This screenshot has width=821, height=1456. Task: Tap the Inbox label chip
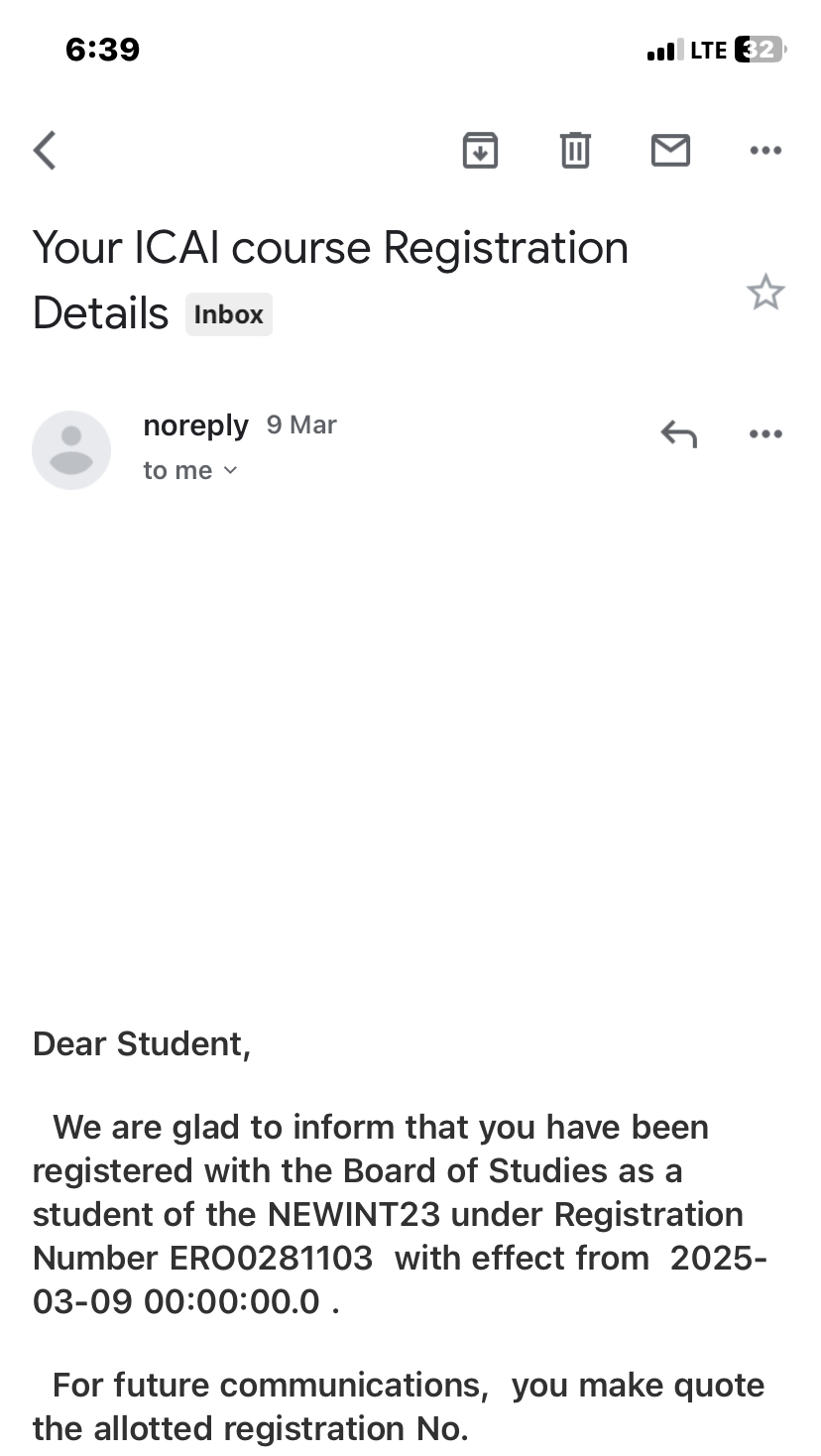[x=228, y=314]
